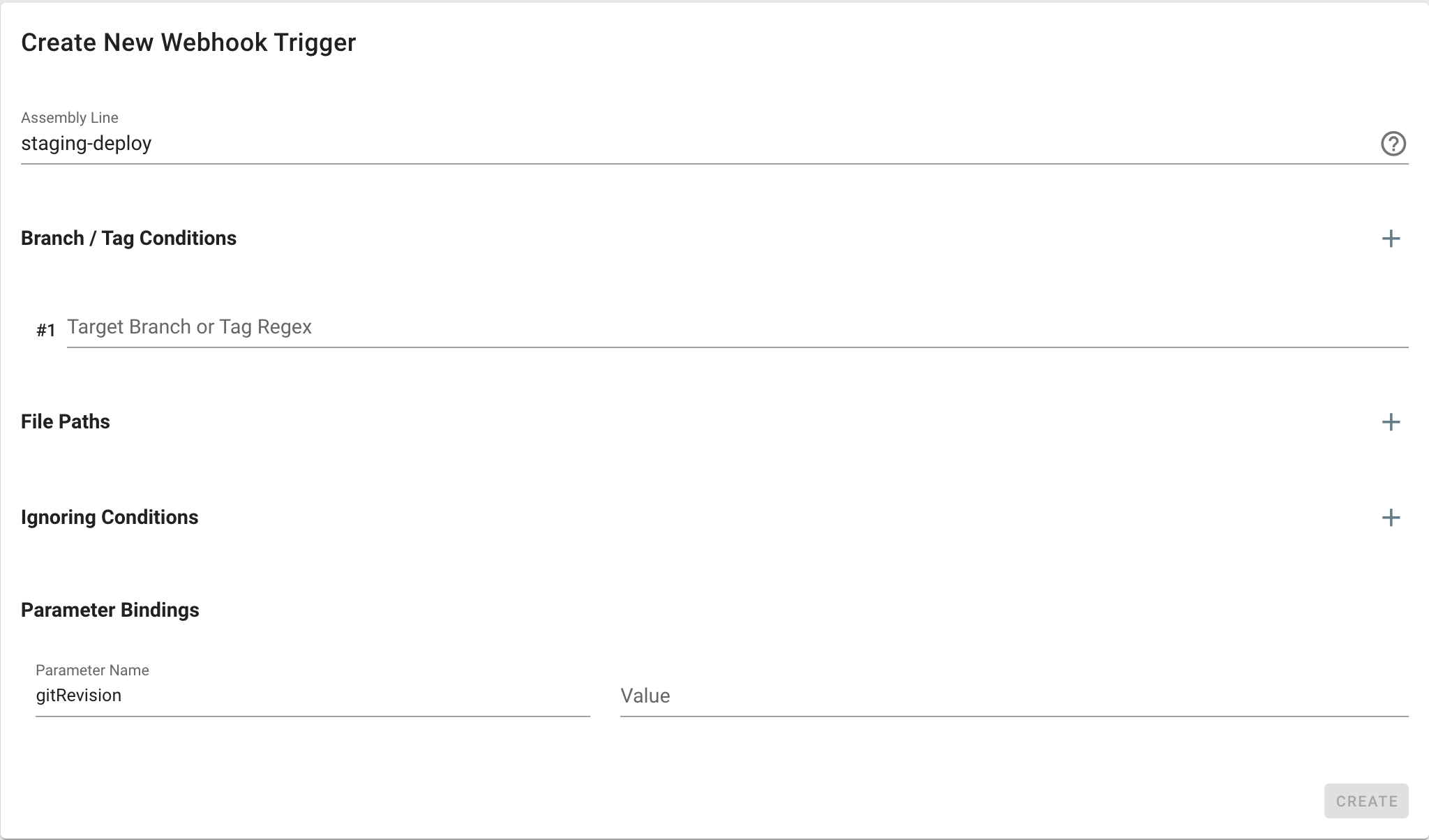Select the staging-deploy text value

click(87, 144)
